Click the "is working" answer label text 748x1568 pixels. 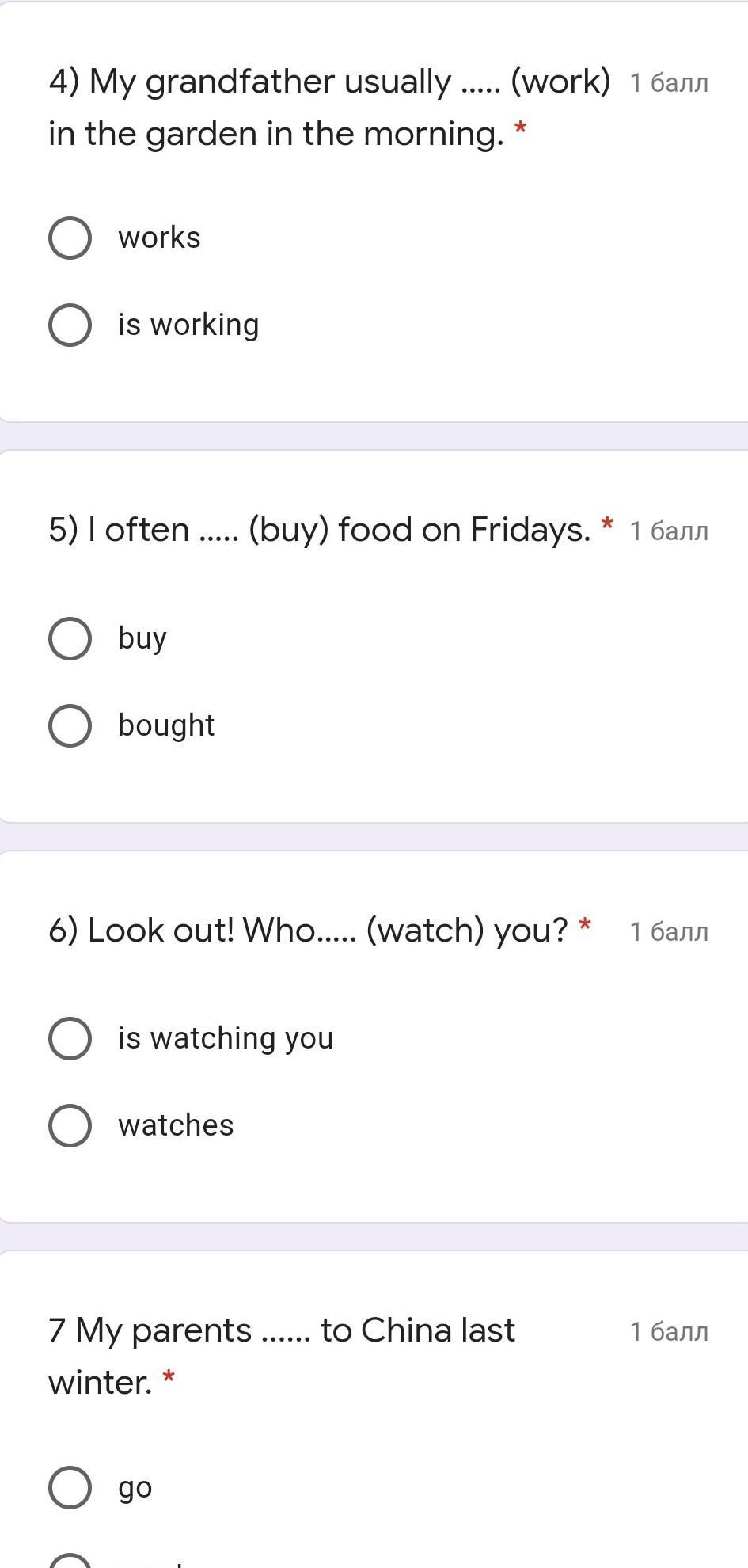coord(188,325)
